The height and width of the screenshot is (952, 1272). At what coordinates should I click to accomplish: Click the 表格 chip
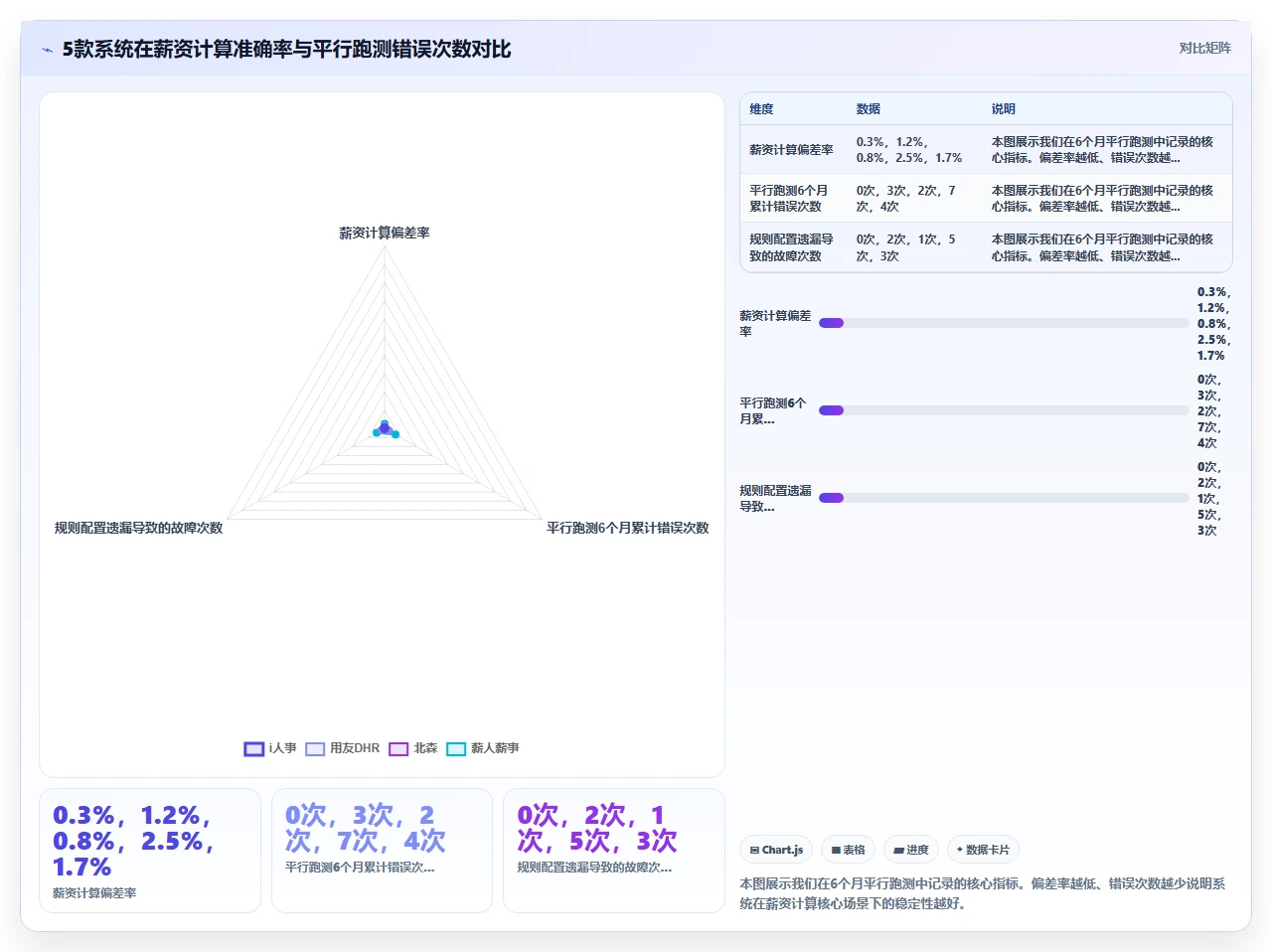848,850
